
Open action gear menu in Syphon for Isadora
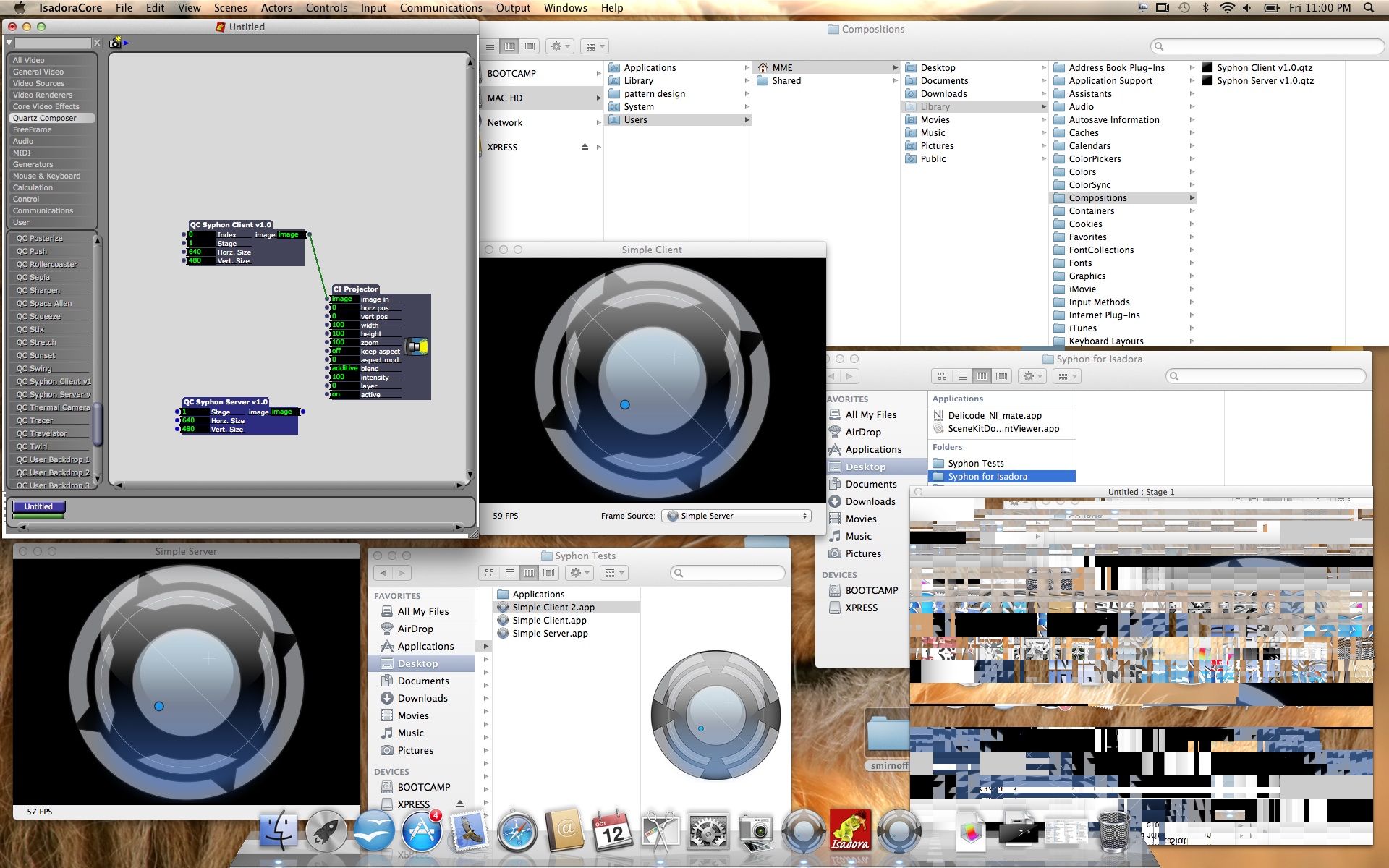(x=1032, y=376)
